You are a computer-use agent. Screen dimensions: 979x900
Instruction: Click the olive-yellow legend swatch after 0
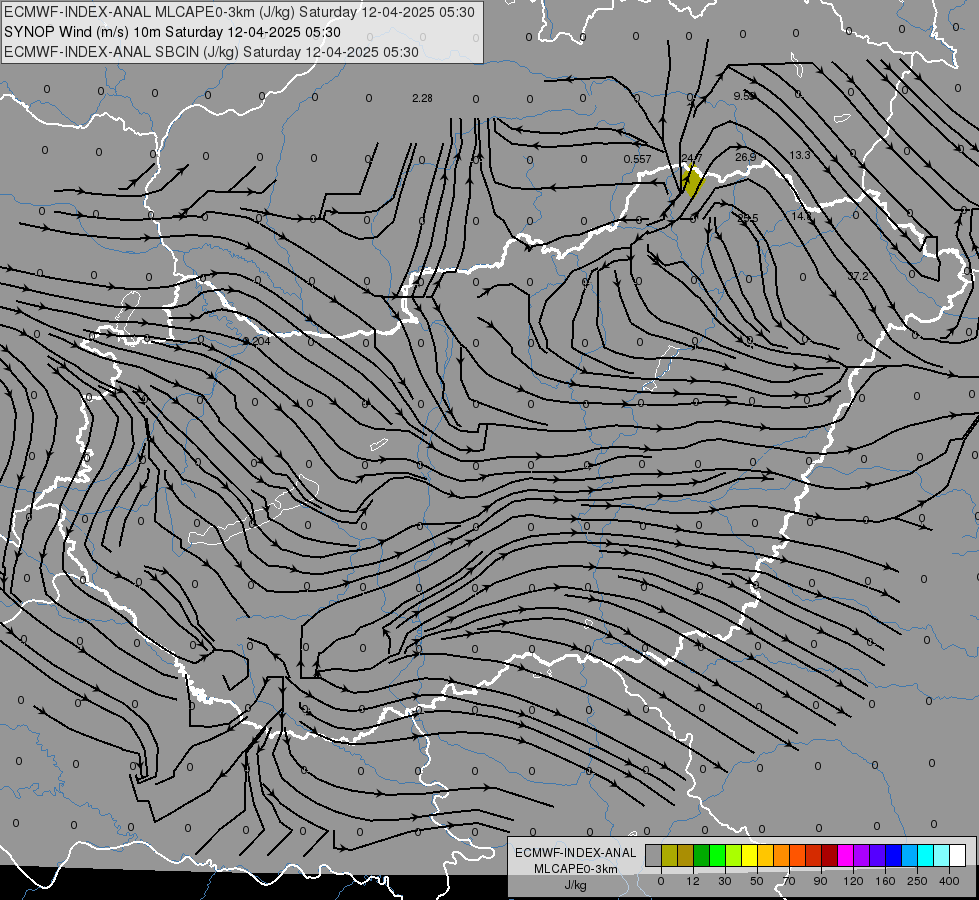669,855
